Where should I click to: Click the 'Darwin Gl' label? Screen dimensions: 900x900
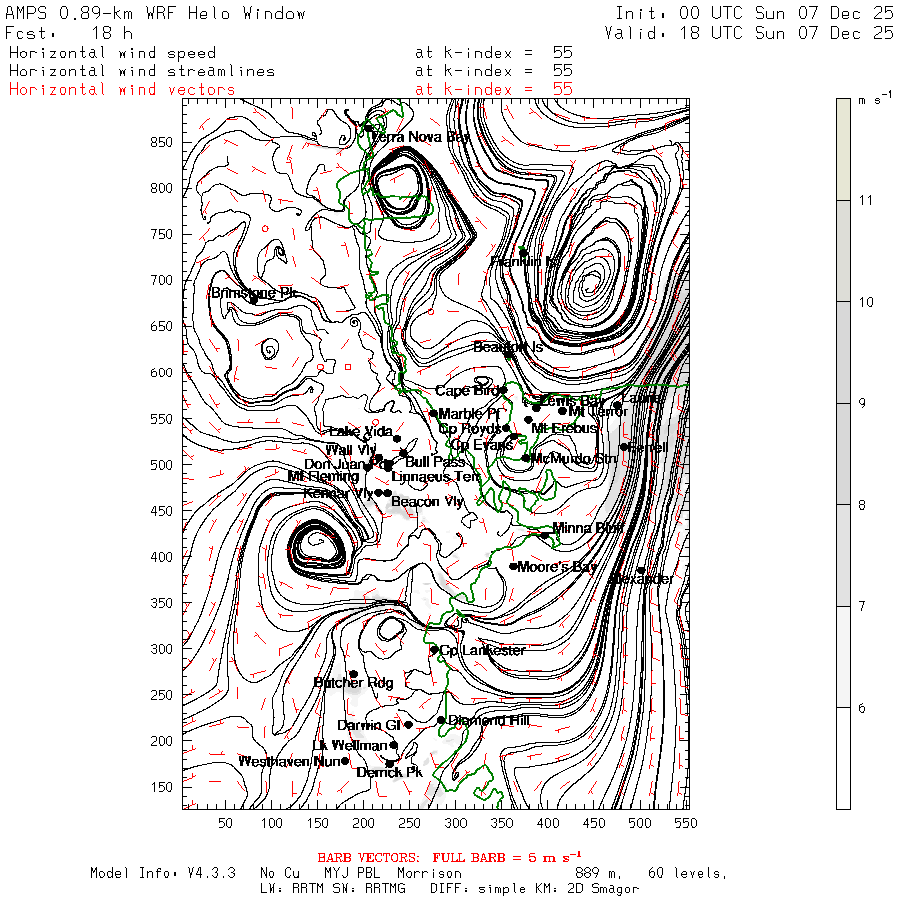click(x=368, y=725)
